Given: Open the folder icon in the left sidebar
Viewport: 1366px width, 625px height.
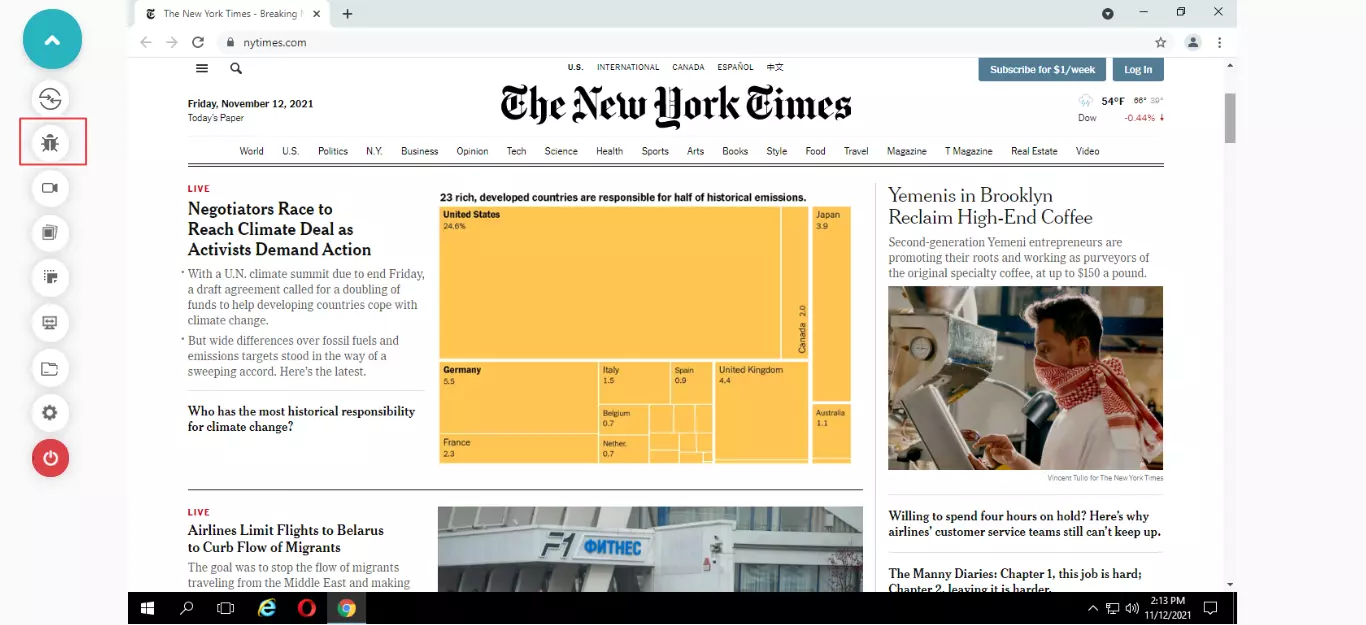Looking at the screenshot, I should [x=51, y=368].
